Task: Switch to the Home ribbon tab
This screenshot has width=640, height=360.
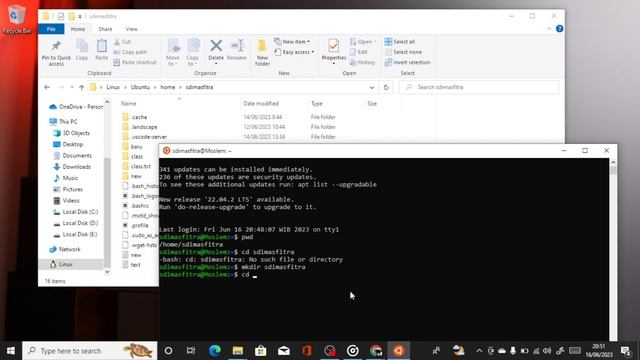Action: (78, 29)
